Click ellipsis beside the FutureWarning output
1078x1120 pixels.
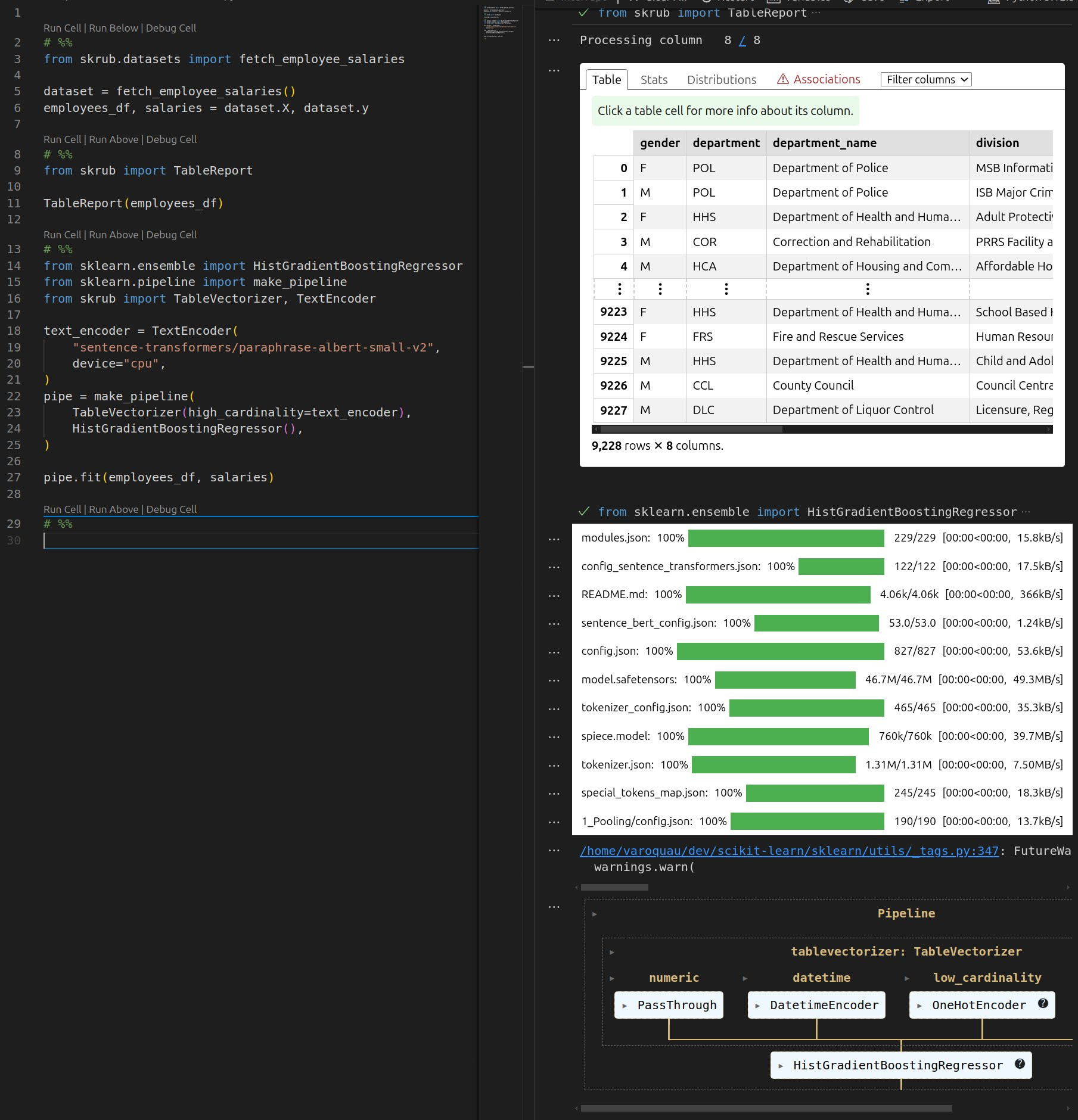(554, 851)
